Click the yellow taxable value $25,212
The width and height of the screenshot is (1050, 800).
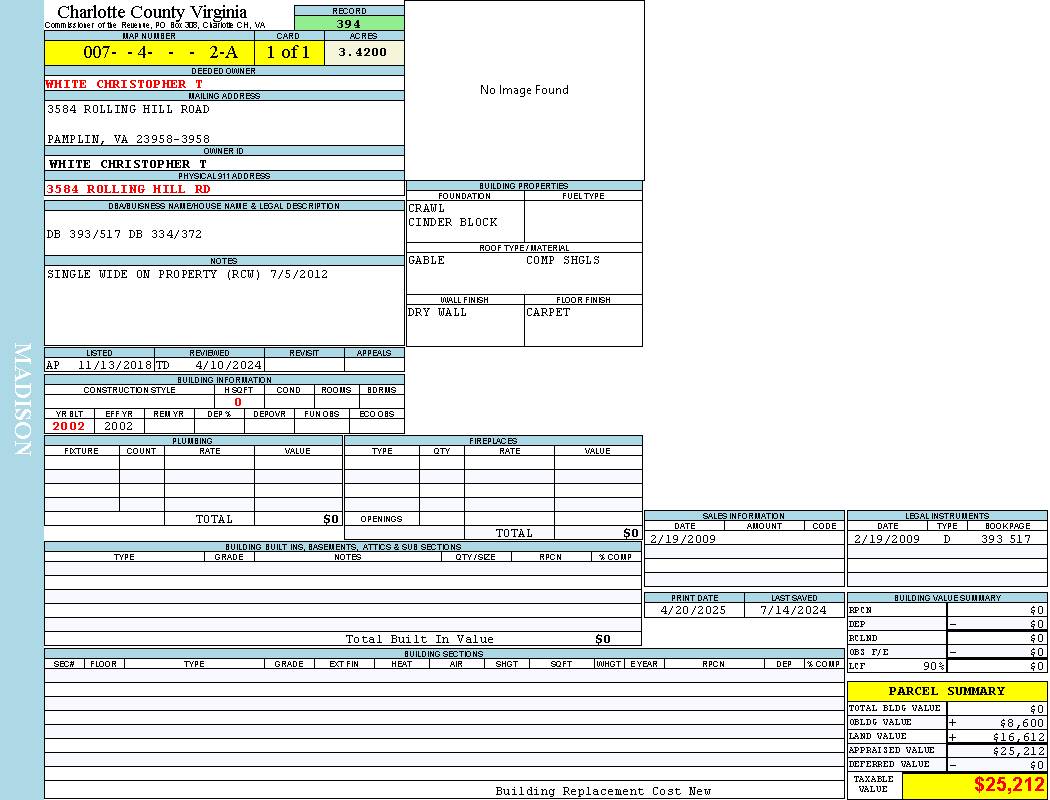click(x=1009, y=785)
